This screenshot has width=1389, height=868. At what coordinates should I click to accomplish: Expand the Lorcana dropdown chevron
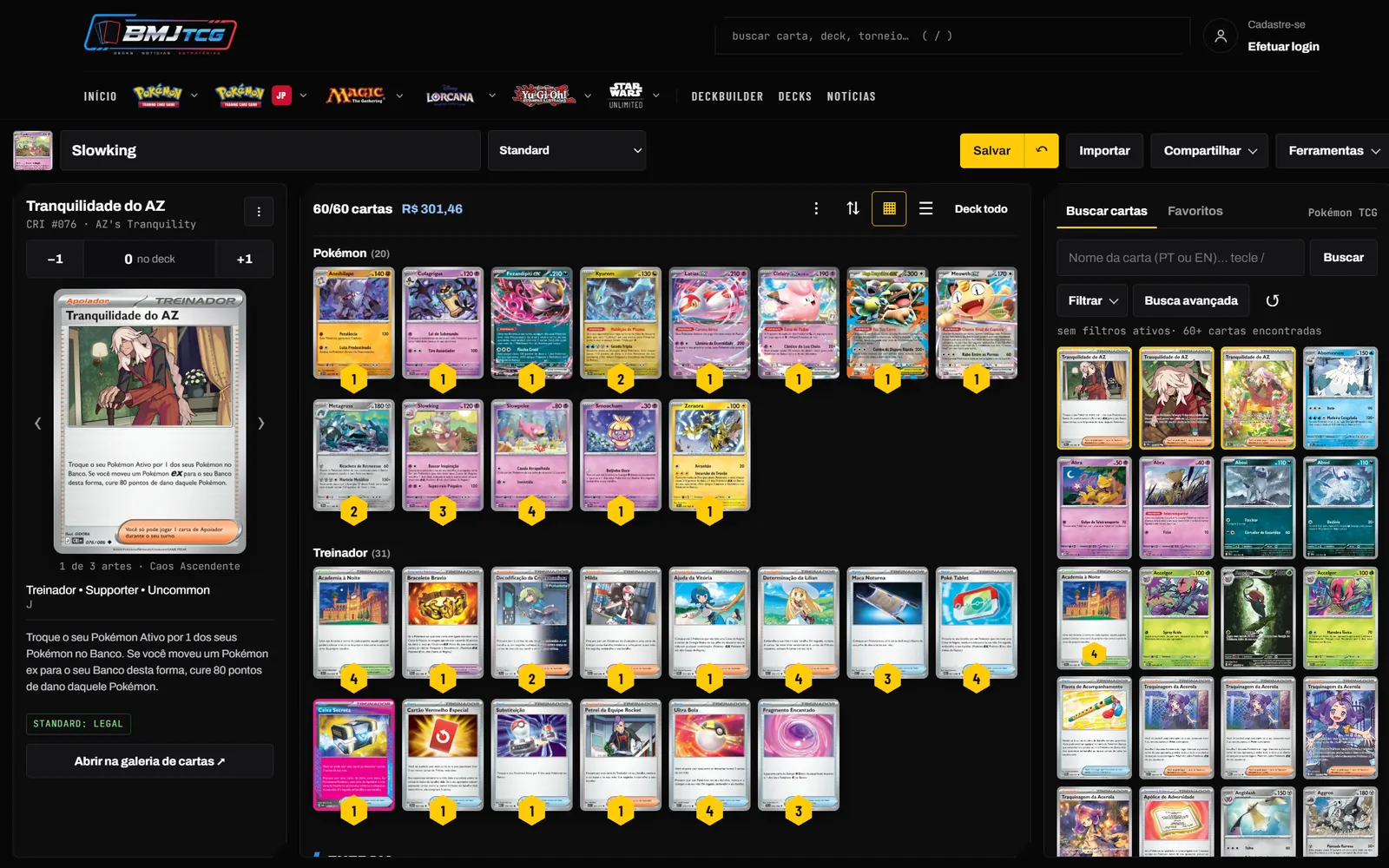click(x=492, y=95)
